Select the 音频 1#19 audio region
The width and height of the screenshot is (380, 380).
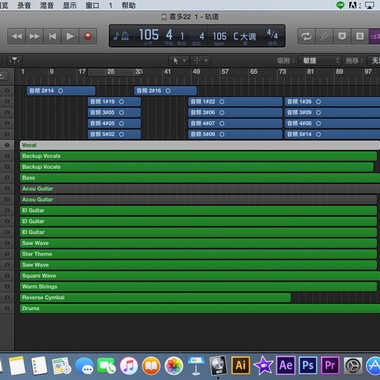114,102
